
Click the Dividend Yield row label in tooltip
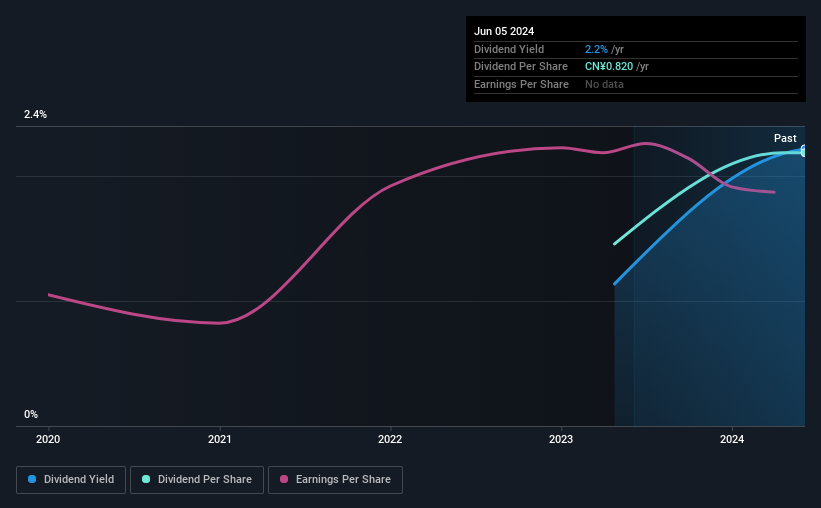pyautogui.click(x=509, y=49)
